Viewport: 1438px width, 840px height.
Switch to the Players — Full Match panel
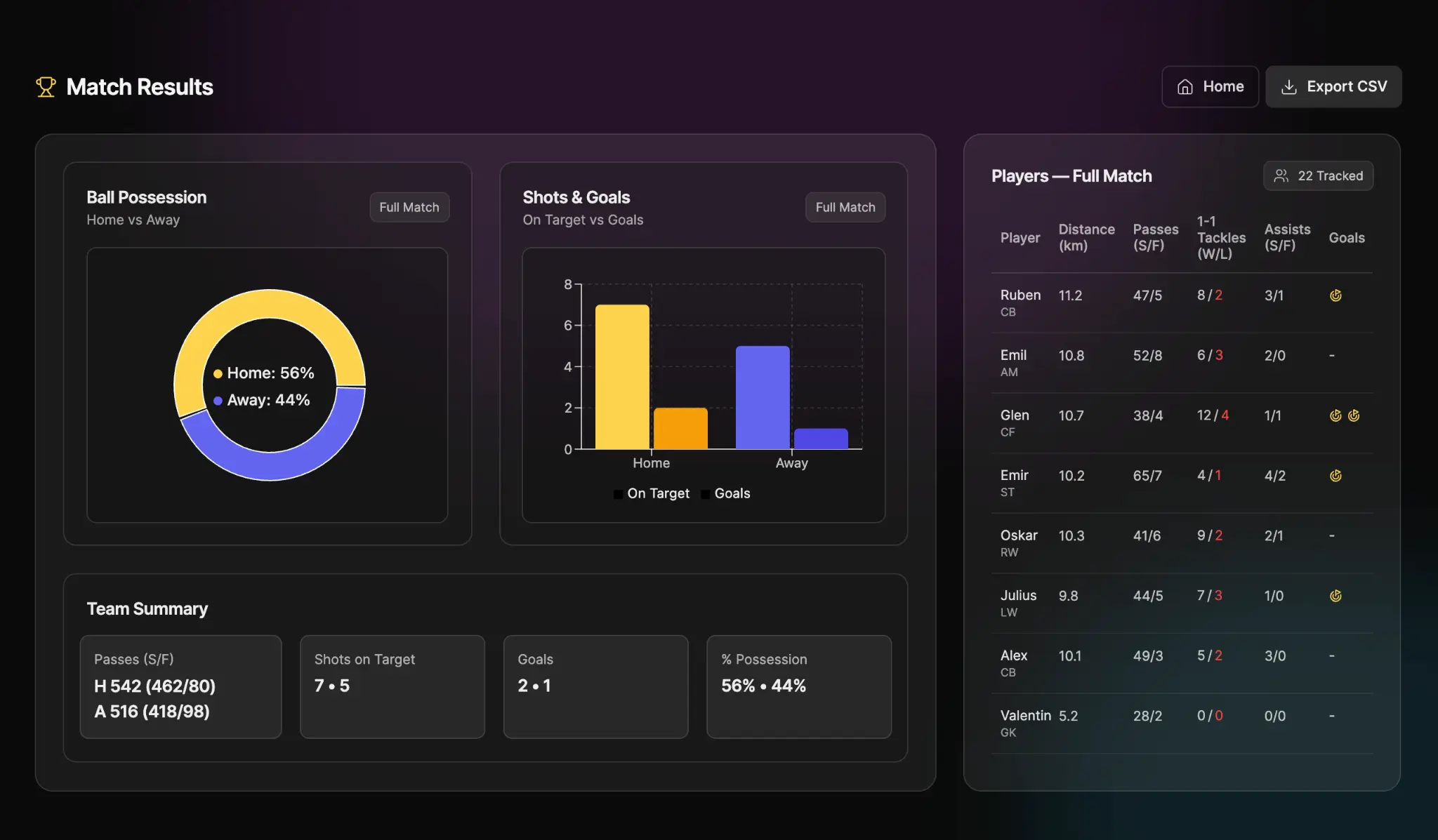[1071, 176]
